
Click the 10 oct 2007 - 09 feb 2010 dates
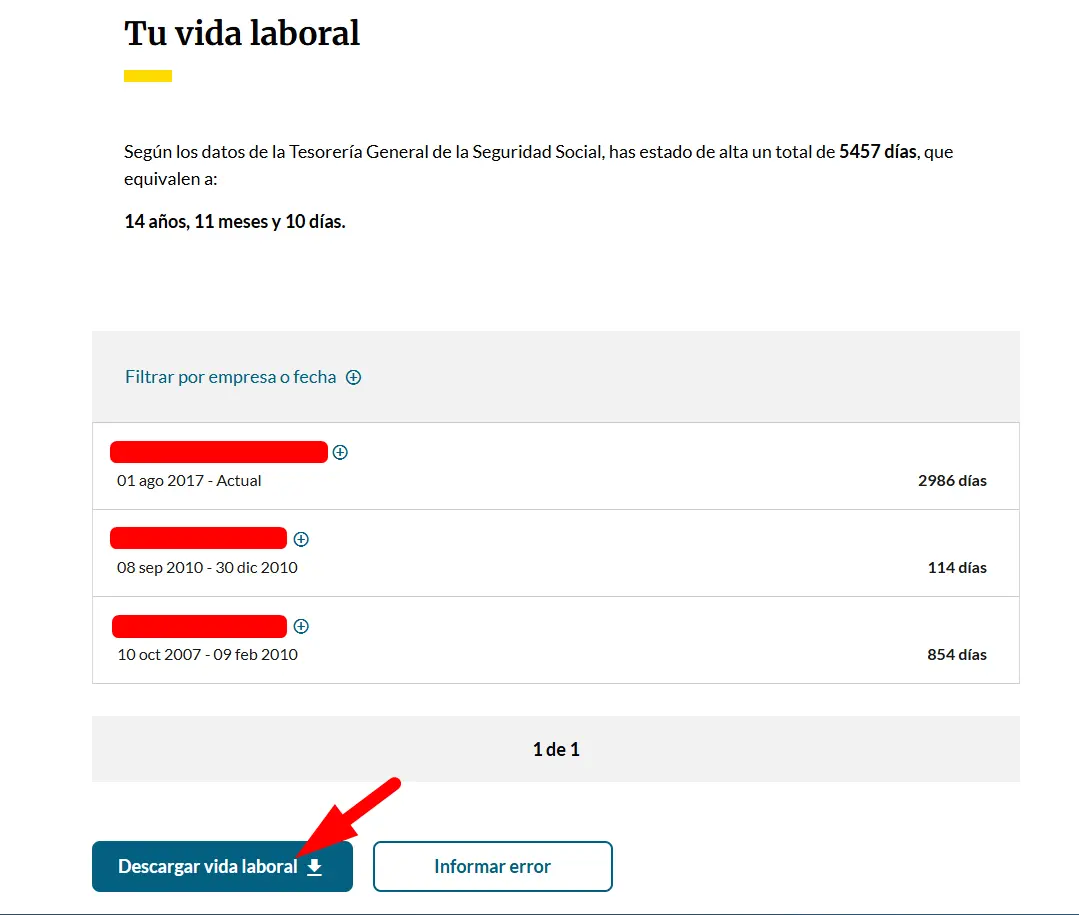coord(207,654)
